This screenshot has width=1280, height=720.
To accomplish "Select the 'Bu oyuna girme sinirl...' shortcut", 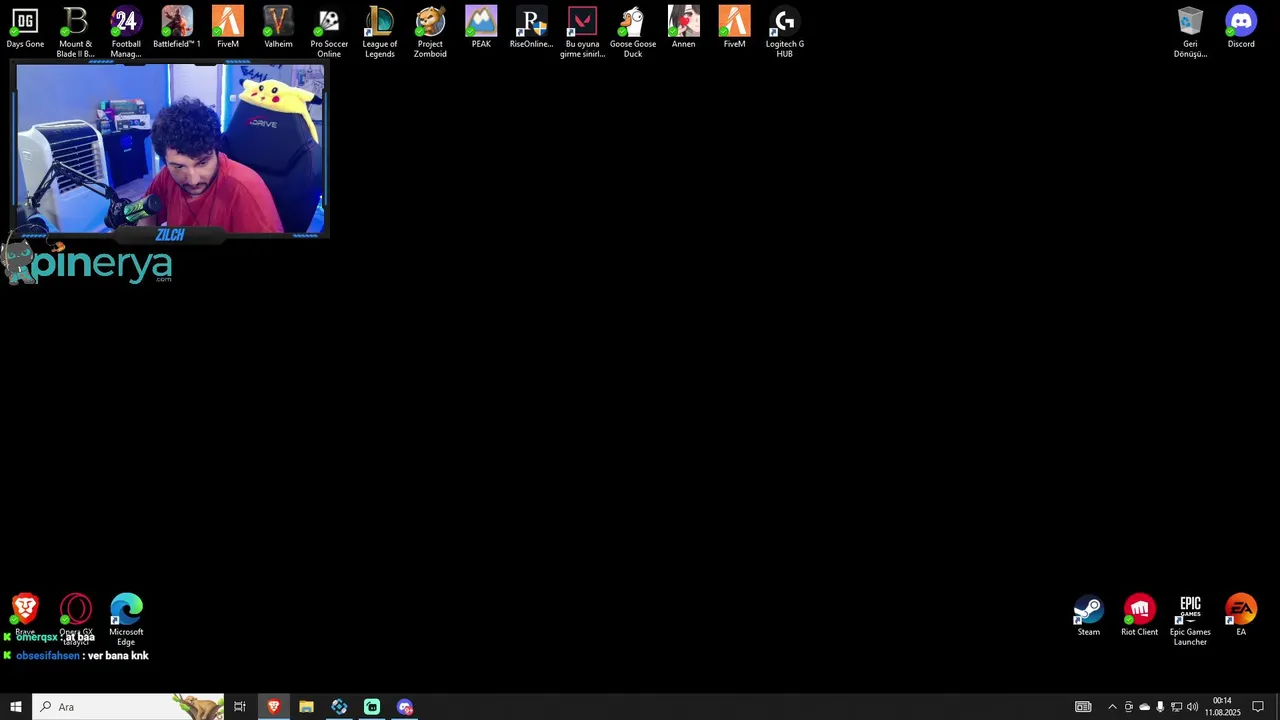I will point(582,32).
